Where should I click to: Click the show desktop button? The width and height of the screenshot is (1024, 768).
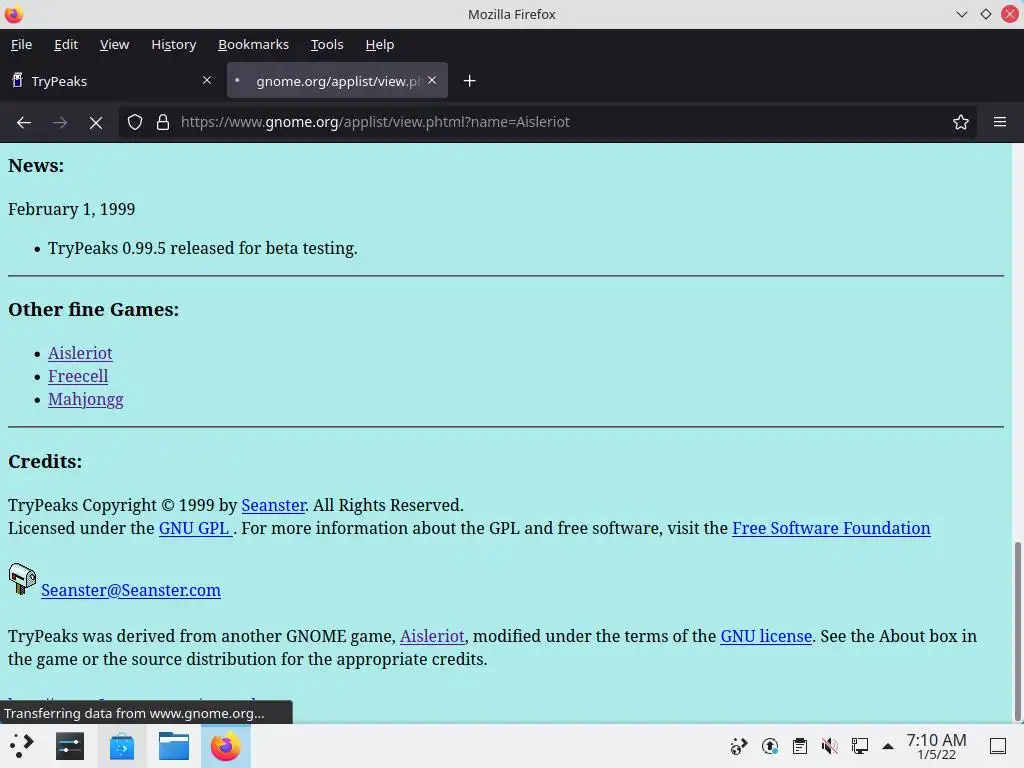[998, 746]
